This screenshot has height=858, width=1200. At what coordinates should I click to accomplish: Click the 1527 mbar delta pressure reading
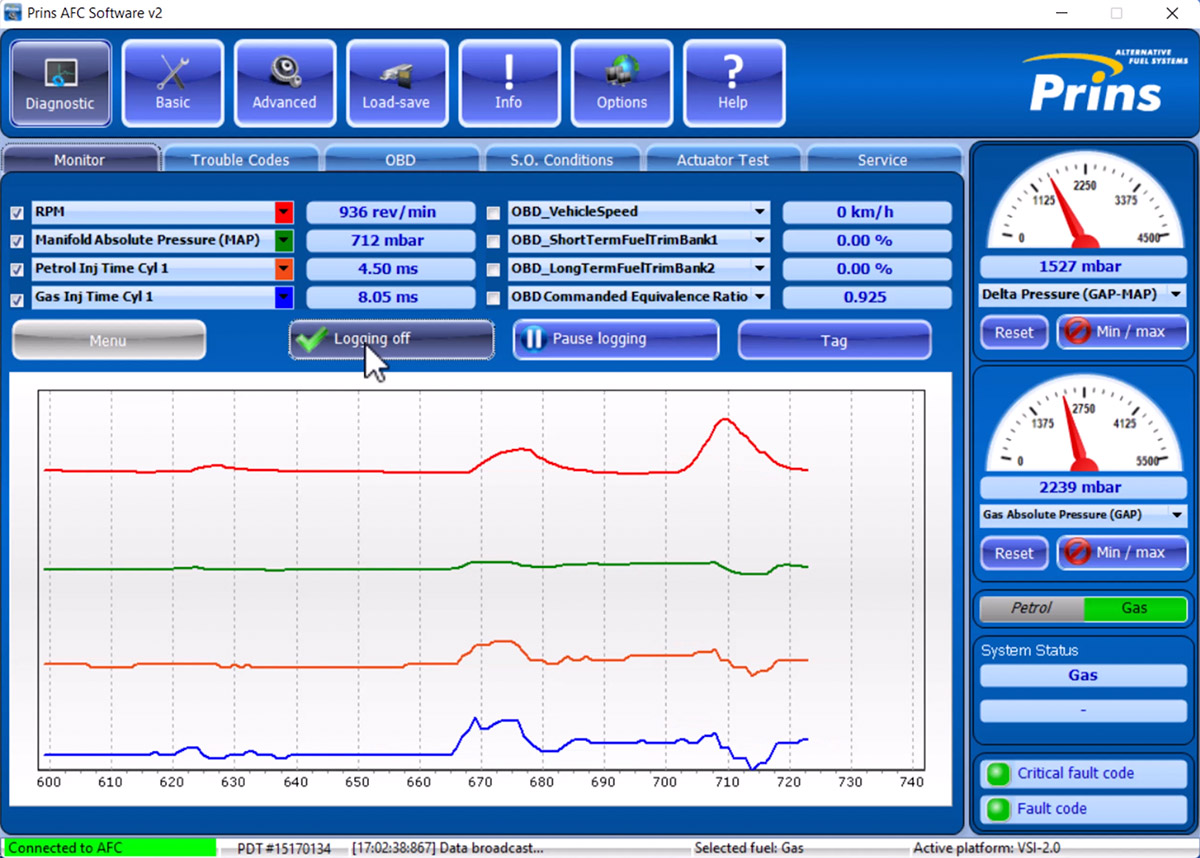[1084, 267]
